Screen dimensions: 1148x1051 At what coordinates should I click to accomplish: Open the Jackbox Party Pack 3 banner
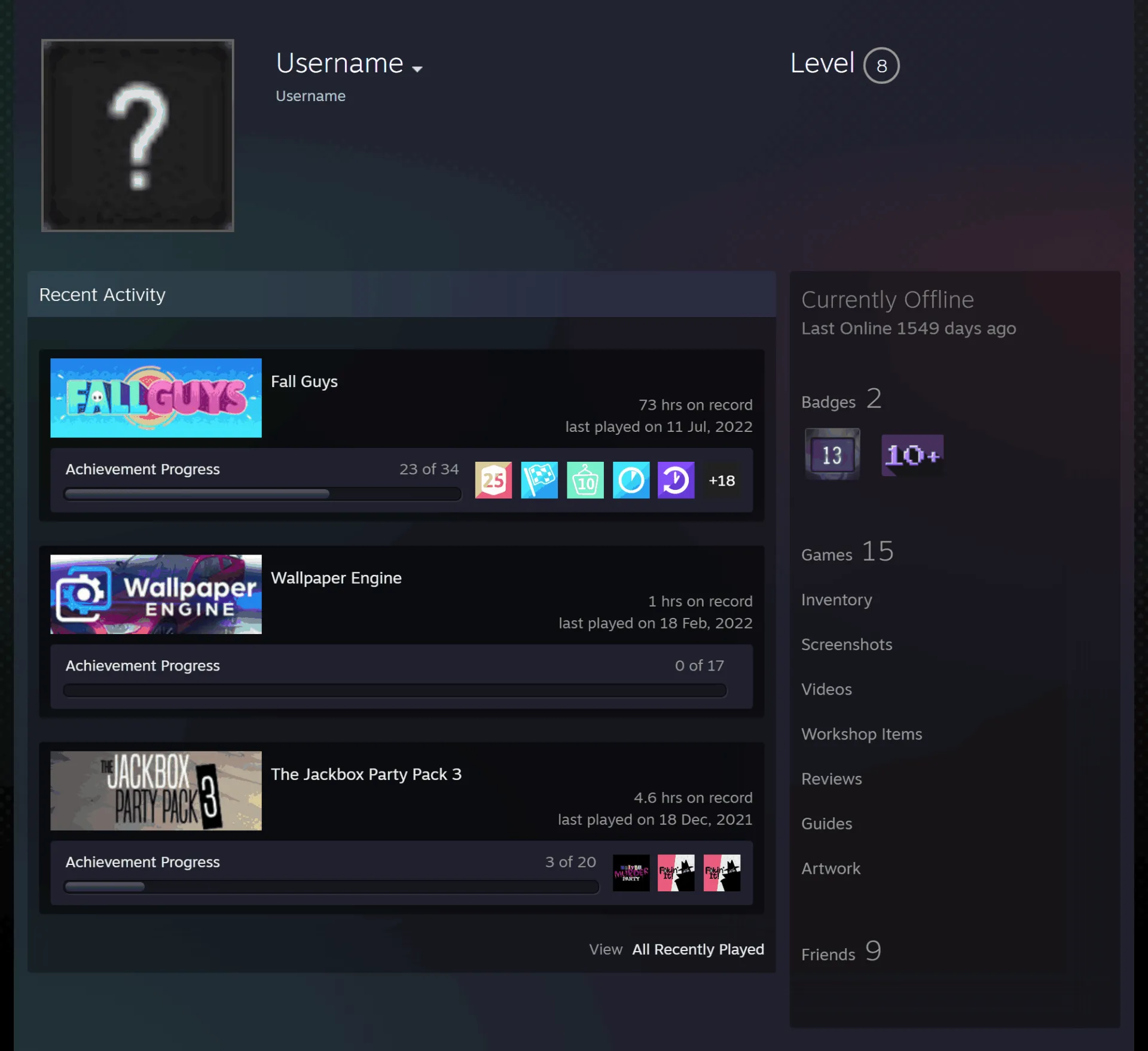coord(156,791)
